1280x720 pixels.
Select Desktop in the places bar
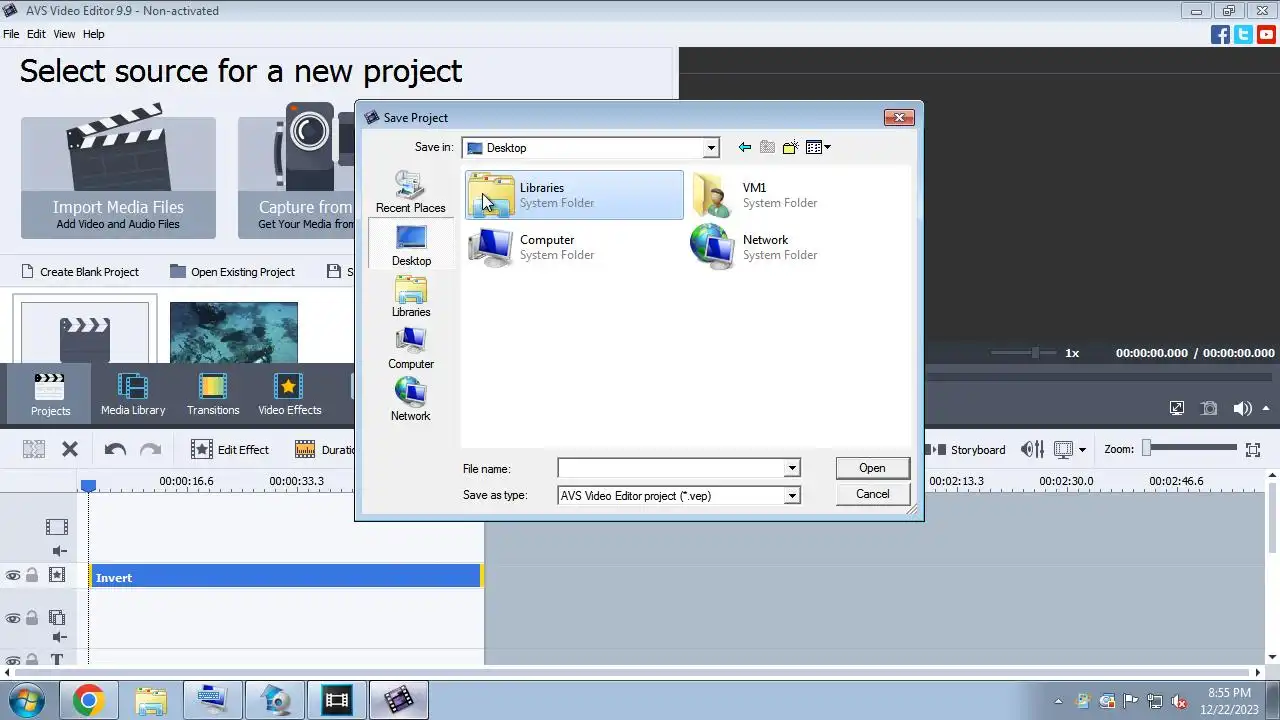(x=411, y=245)
